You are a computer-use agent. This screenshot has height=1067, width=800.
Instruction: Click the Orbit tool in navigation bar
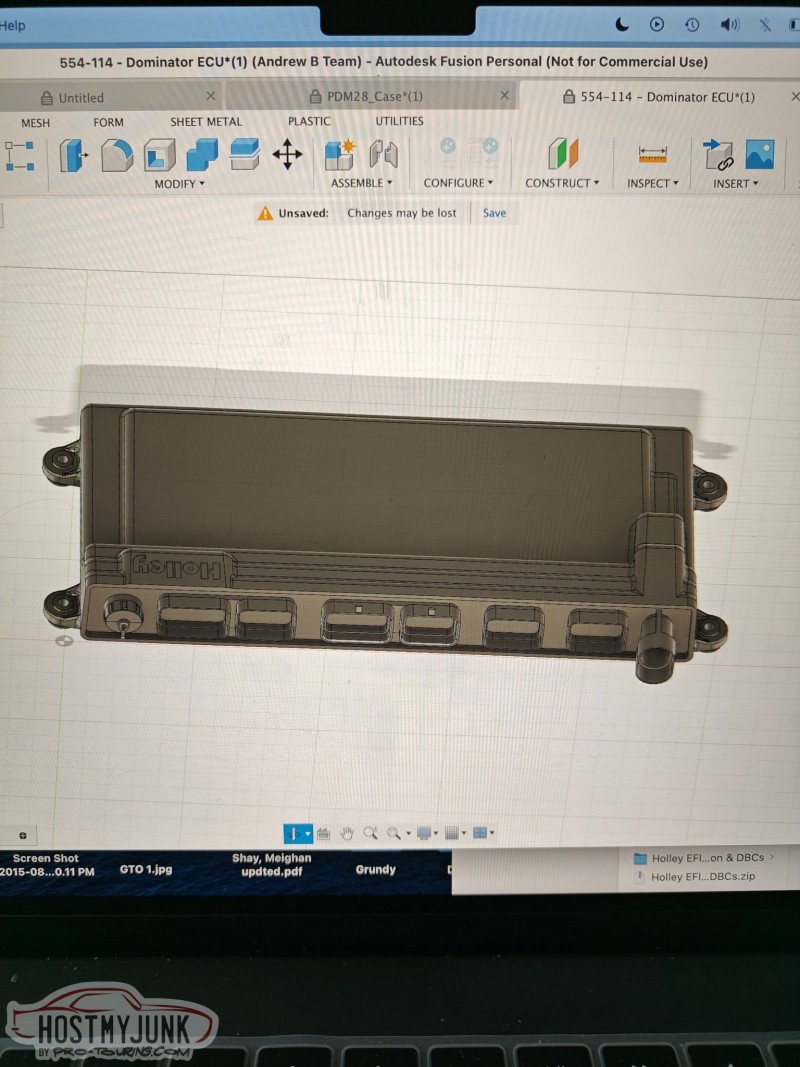(293, 833)
